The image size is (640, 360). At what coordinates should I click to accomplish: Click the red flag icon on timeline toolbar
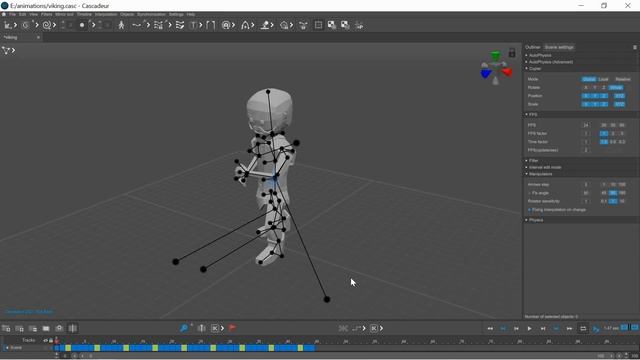(x=232, y=328)
